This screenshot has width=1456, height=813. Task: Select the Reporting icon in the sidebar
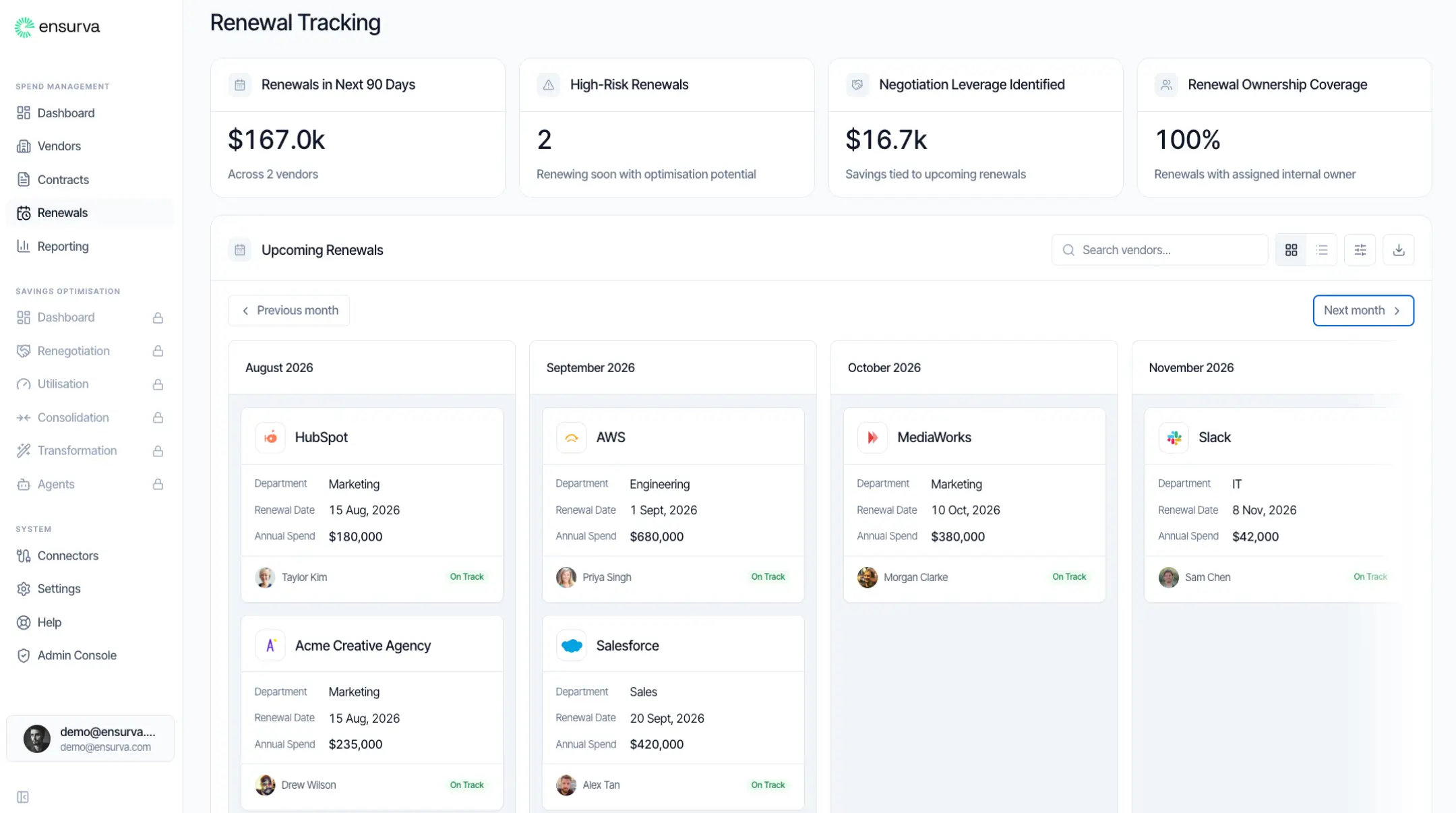[23, 246]
